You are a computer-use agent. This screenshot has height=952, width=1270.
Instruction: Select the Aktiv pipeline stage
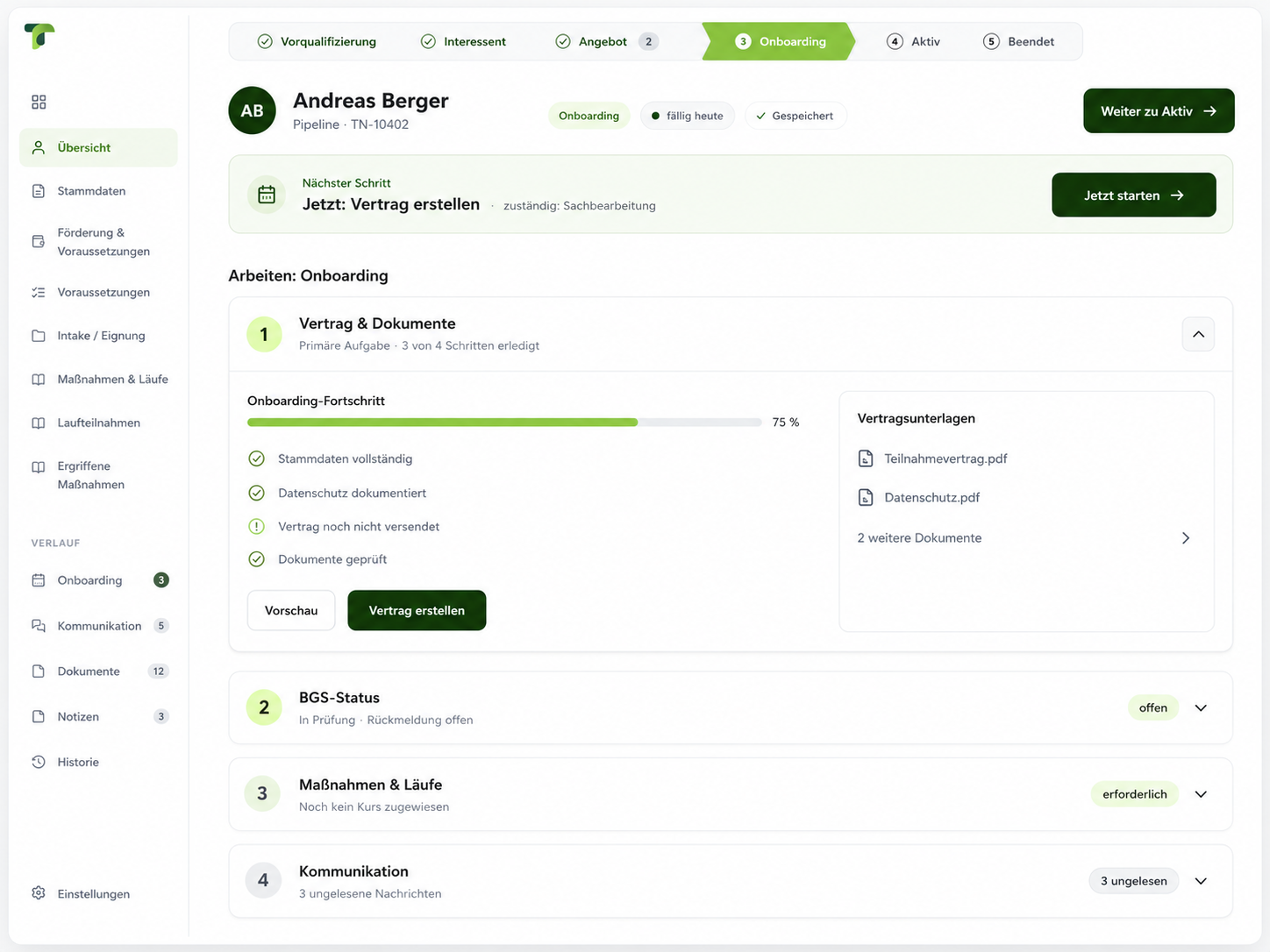click(913, 41)
